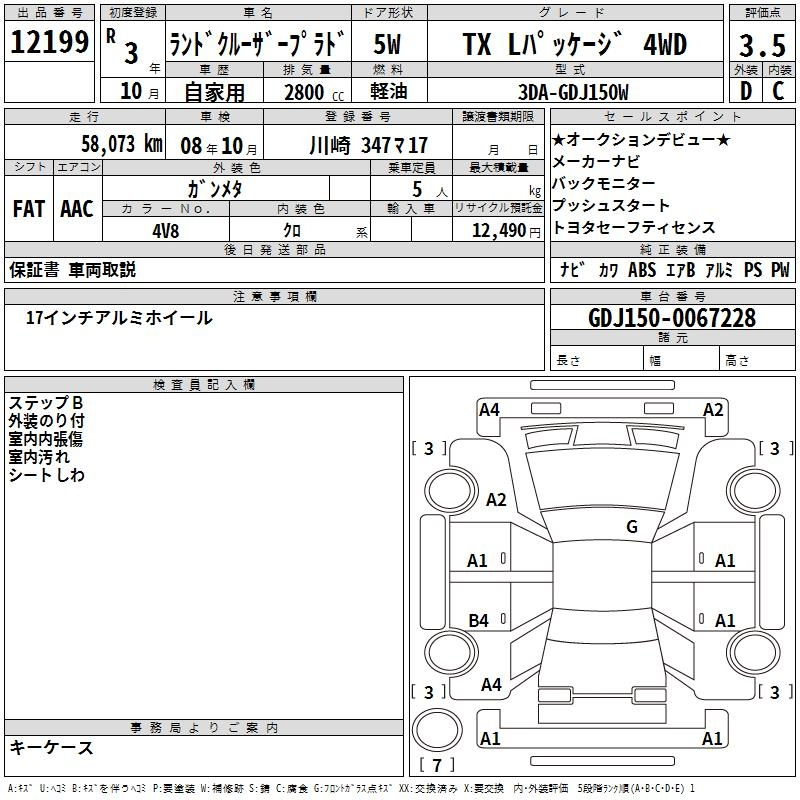The width and height of the screenshot is (800, 800).
Task: Click the B4 damage mark on diagram
Action: click(x=479, y=621)
